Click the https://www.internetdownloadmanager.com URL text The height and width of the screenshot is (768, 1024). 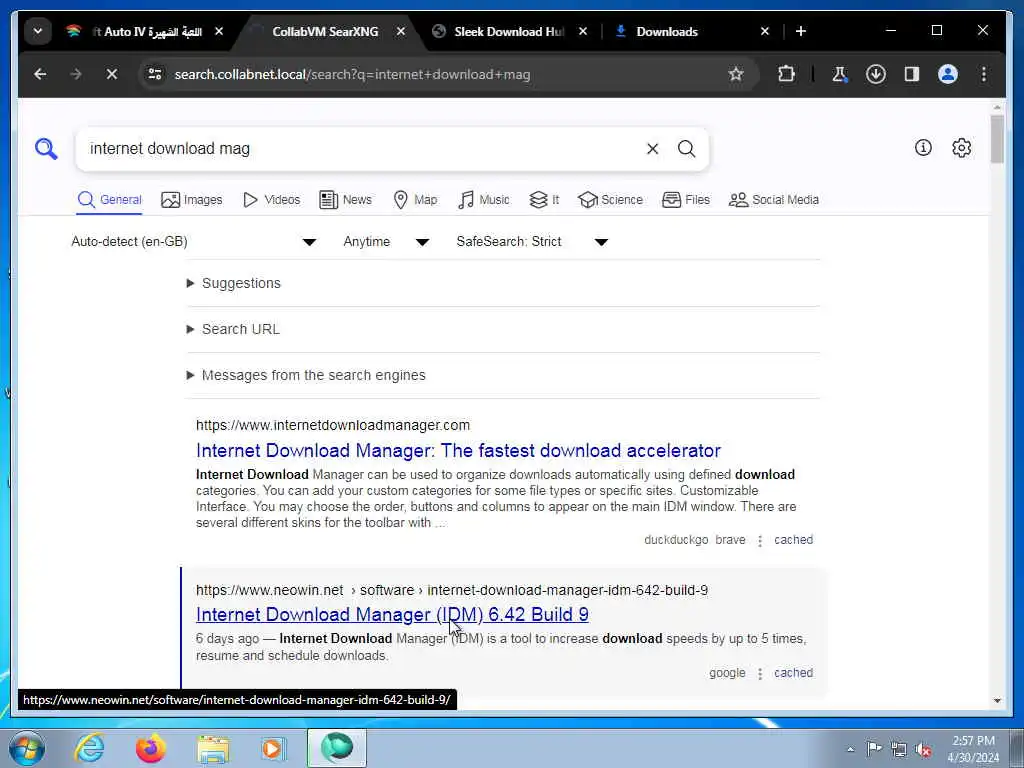pos(333,425)
